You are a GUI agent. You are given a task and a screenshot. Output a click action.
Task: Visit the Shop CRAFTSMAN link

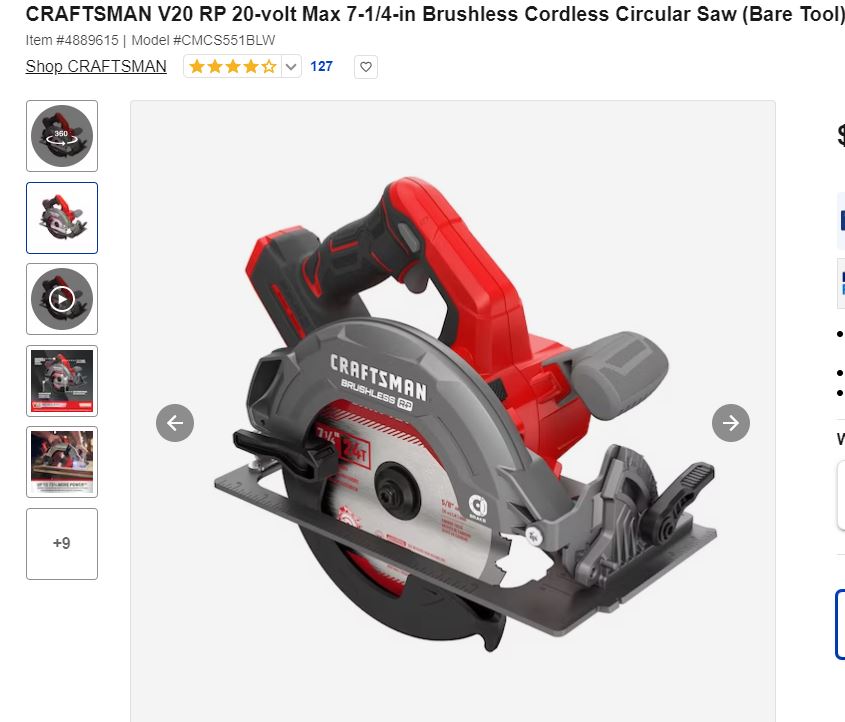pyautogui.click(x=96, y=66)
